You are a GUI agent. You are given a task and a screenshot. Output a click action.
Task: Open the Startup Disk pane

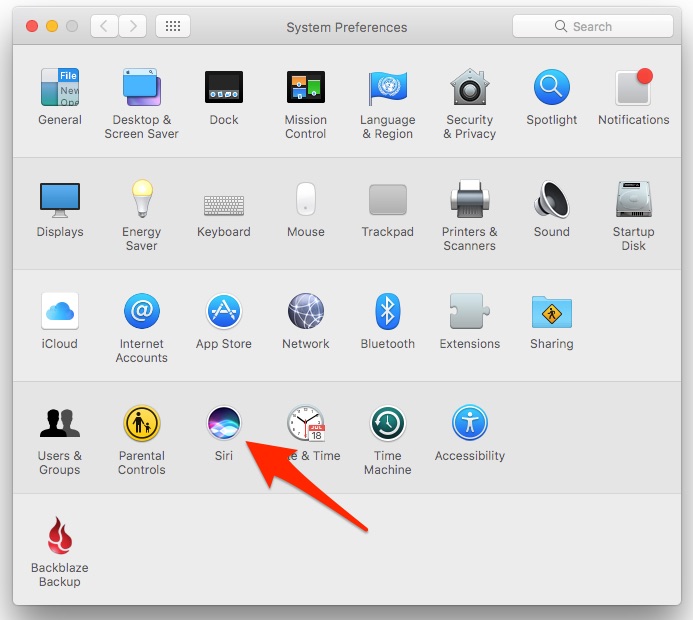(x=633, y=200)
